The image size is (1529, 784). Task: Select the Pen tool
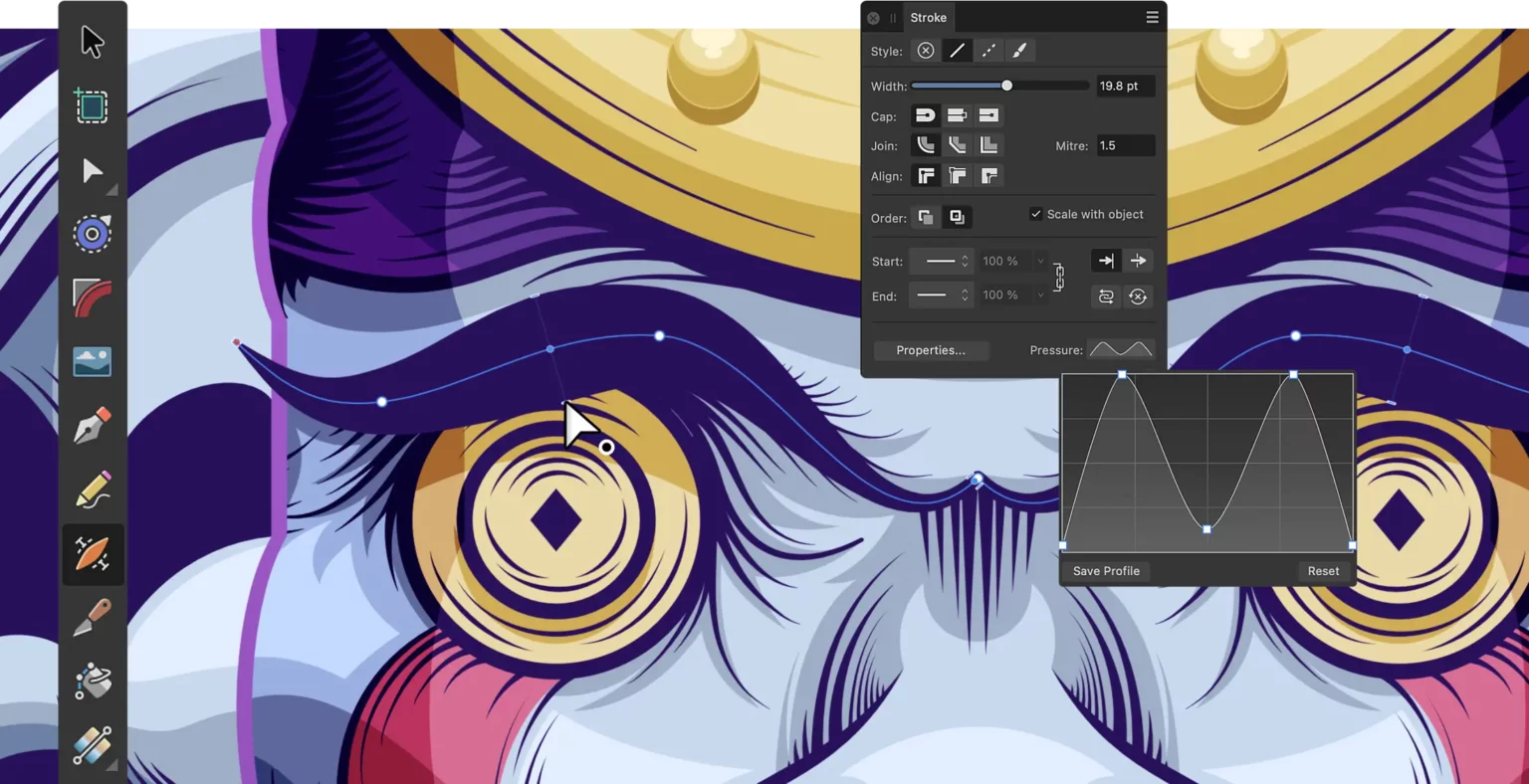(x=93, y=426)
